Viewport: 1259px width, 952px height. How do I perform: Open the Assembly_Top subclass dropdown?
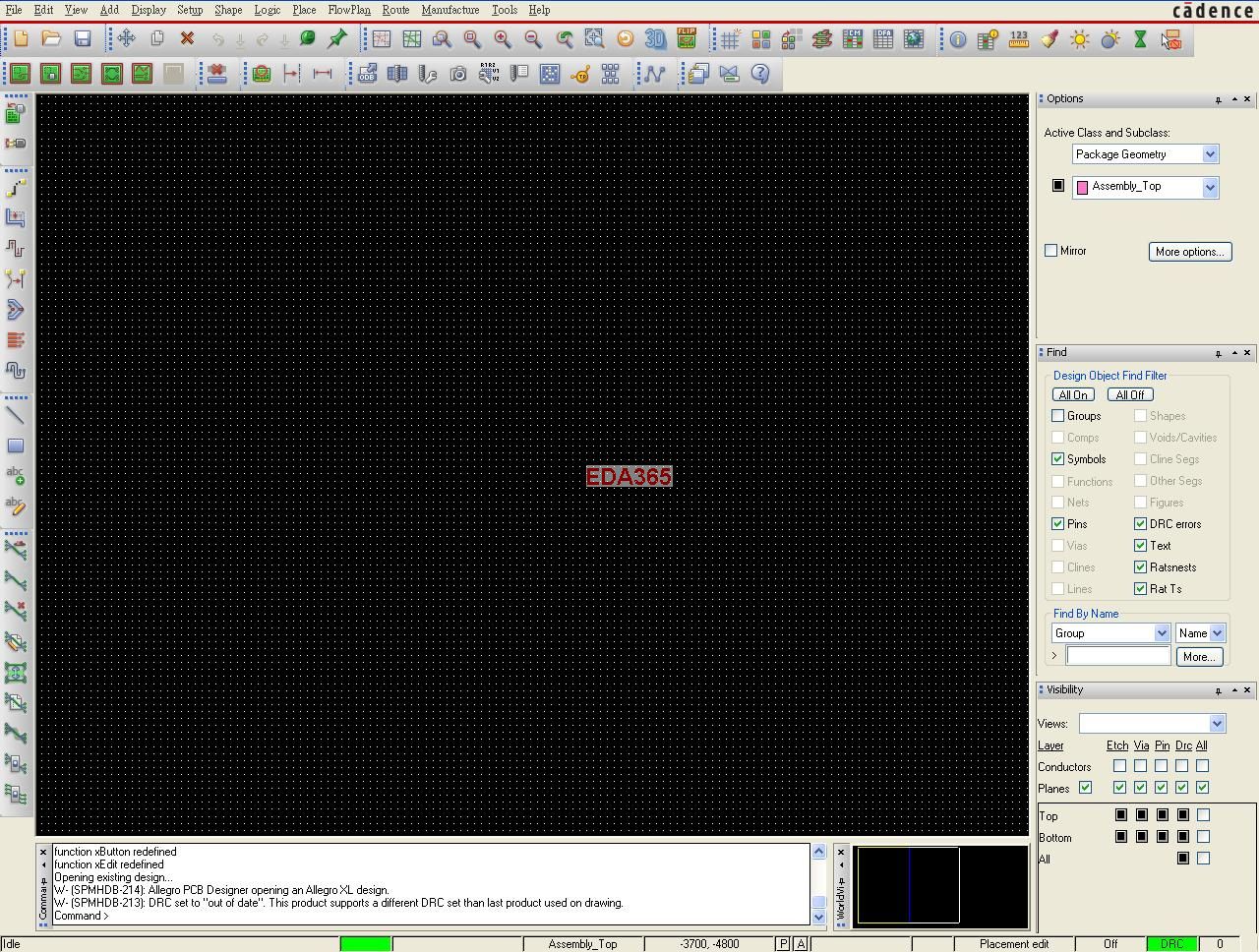[x=1210, y=187]
